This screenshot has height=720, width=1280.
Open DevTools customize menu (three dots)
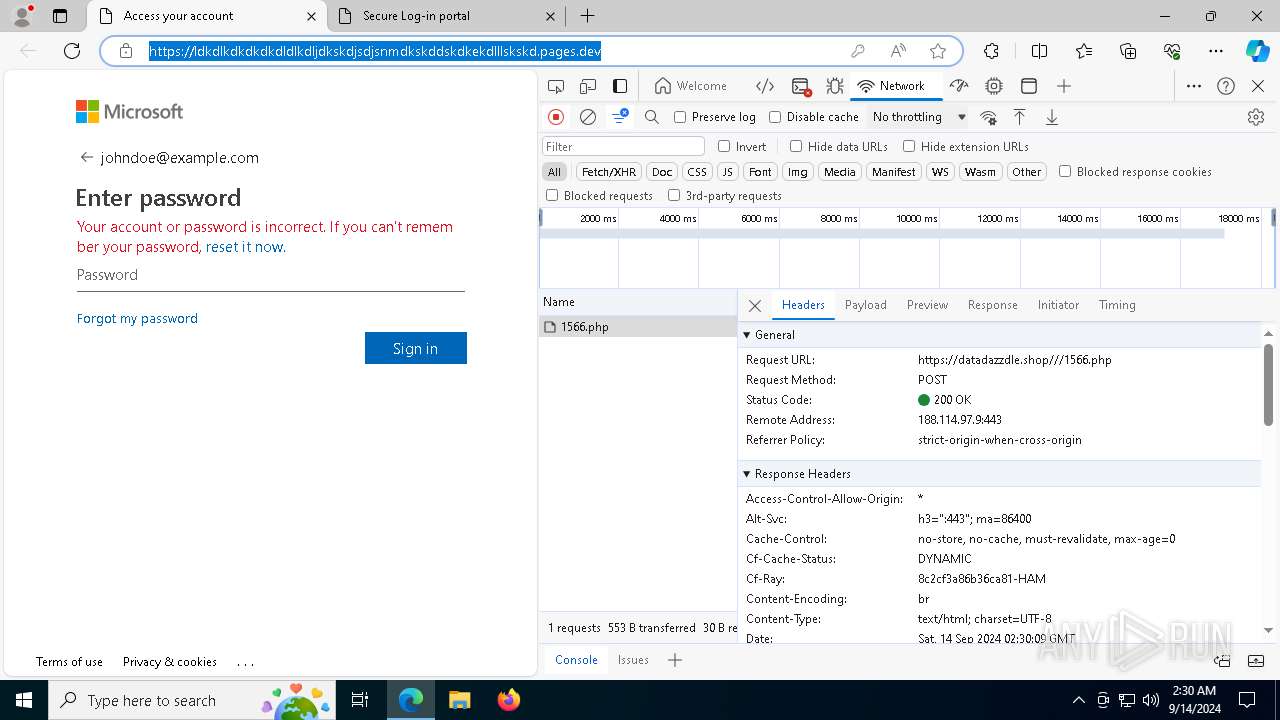1194,86
